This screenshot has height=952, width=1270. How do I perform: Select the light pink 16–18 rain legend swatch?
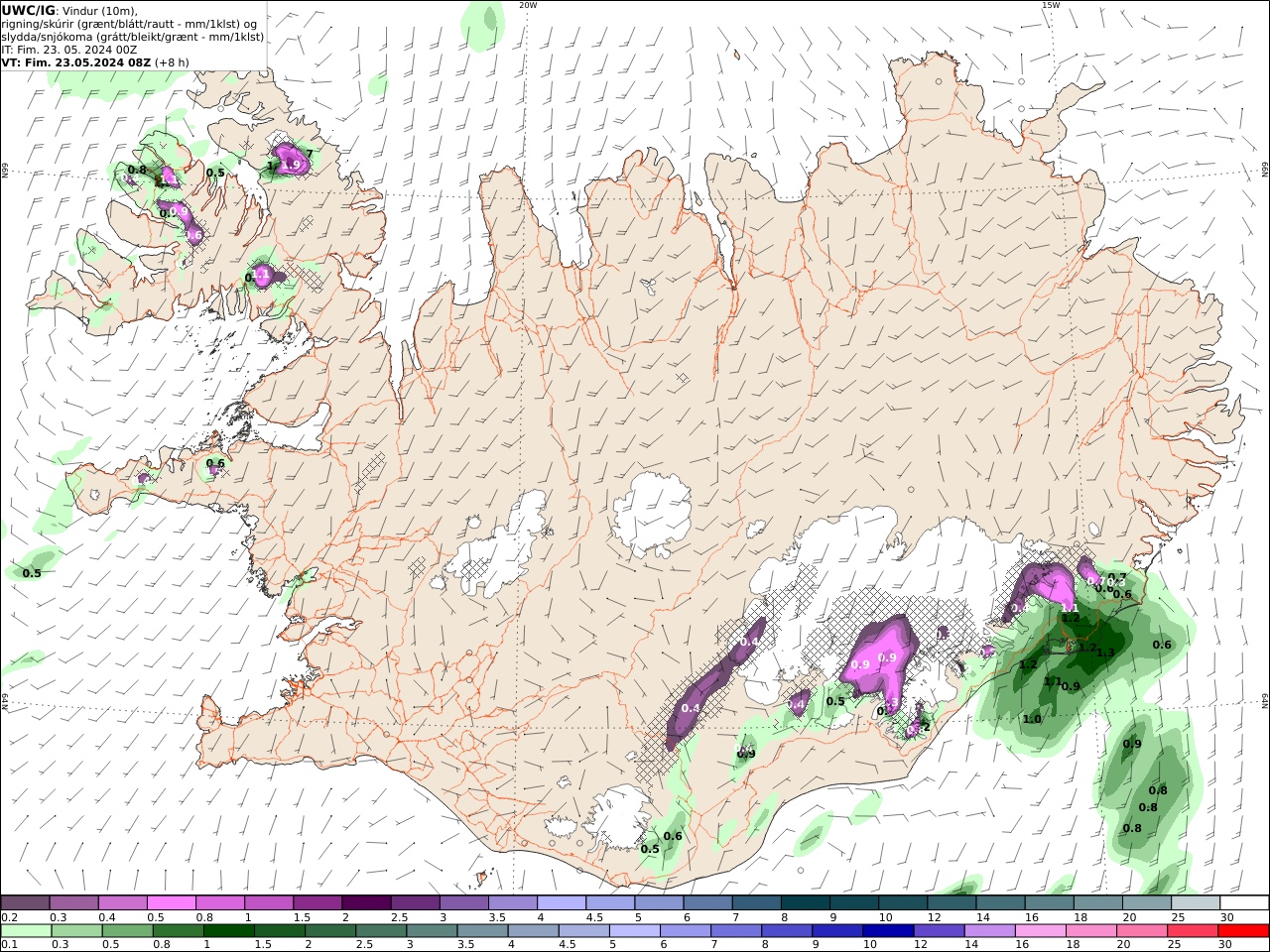1040,930
